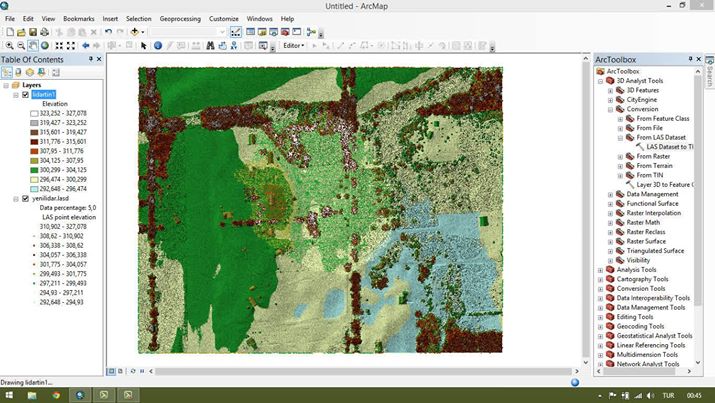Open the Editor dropdown menu
Image resolution: width=715 pixels, height=403 pixels.
click(294, 46)
